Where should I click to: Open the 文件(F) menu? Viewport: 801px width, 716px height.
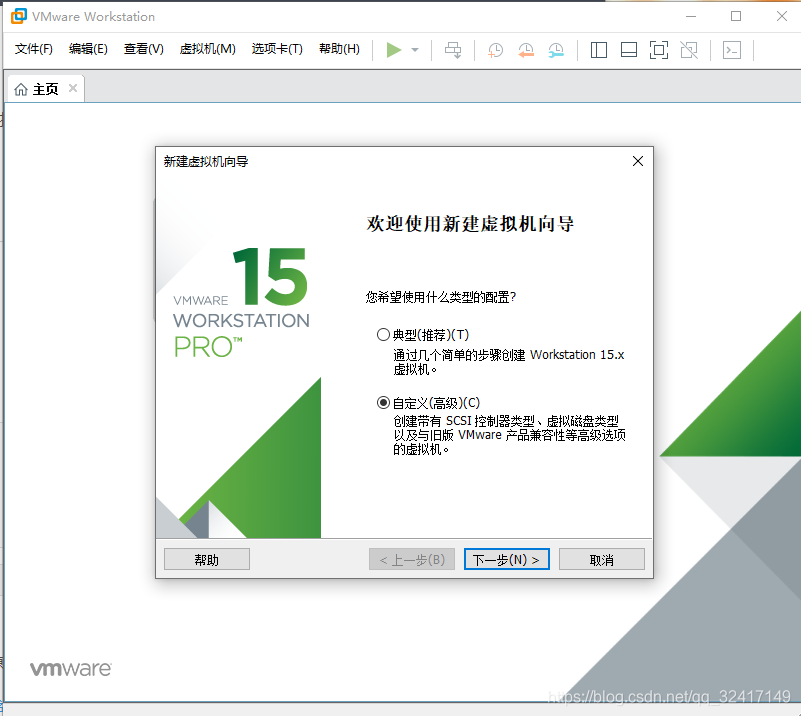pos(34,49)
